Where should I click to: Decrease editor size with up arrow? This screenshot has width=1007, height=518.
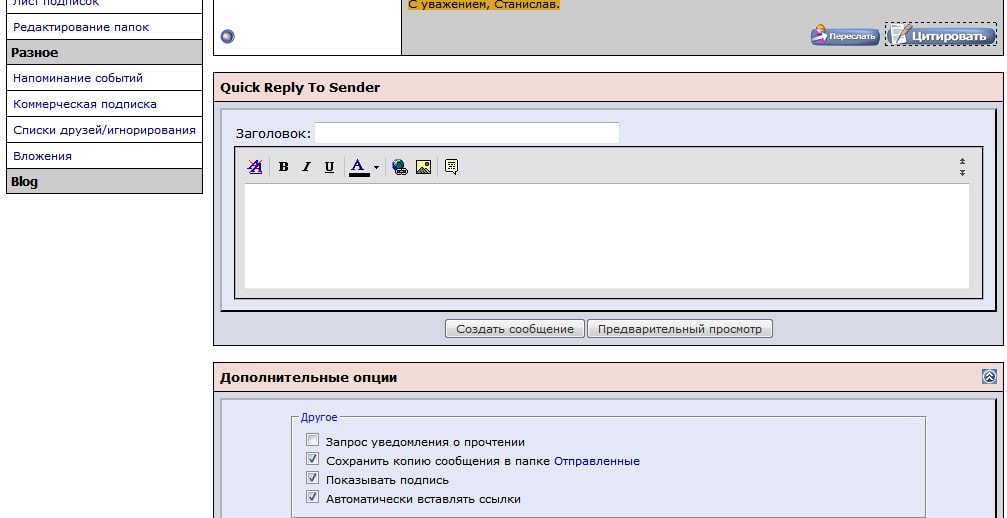tap(962, 162)
